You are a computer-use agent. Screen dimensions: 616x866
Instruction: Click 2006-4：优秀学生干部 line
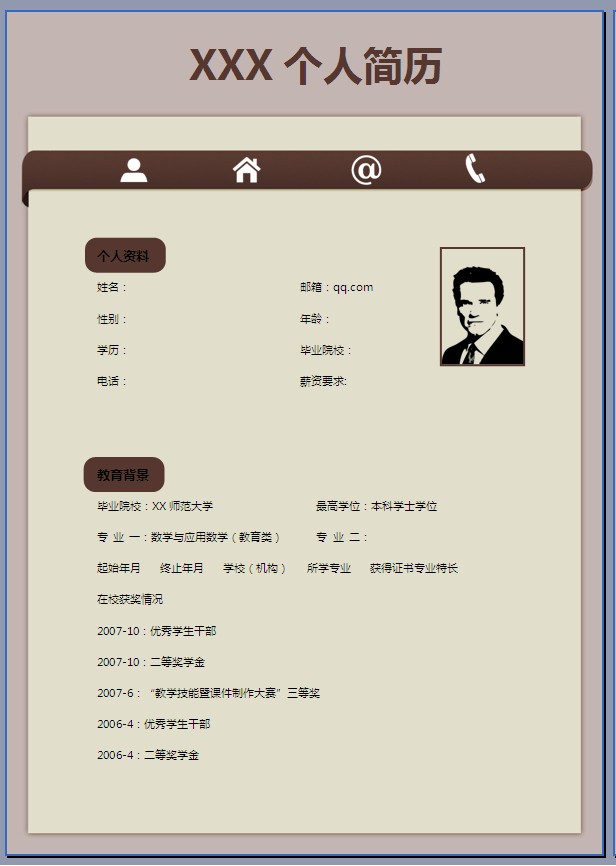[154, 724]
